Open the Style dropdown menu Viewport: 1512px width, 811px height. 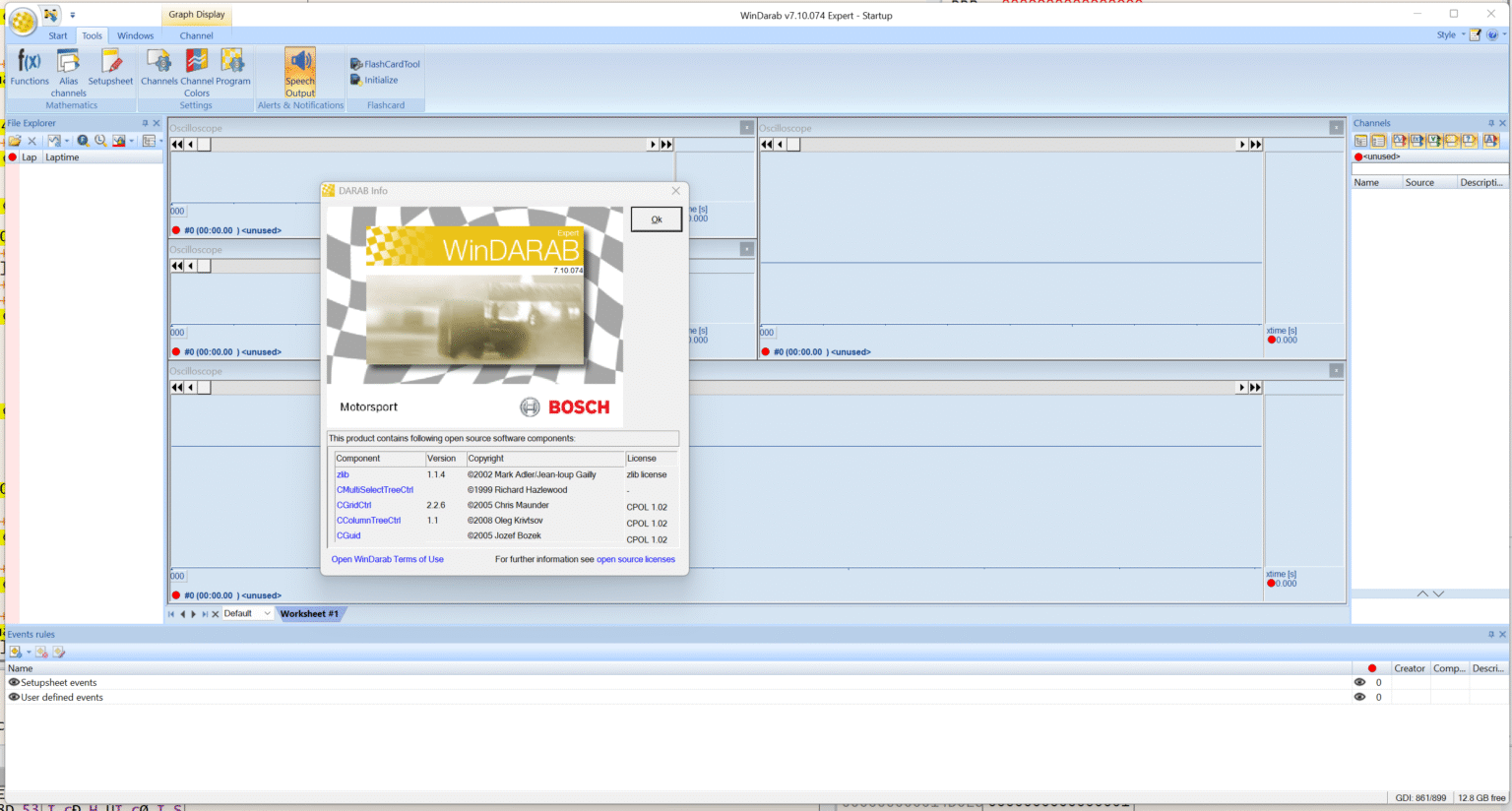pyautogui.click(x=1450, y=34)
